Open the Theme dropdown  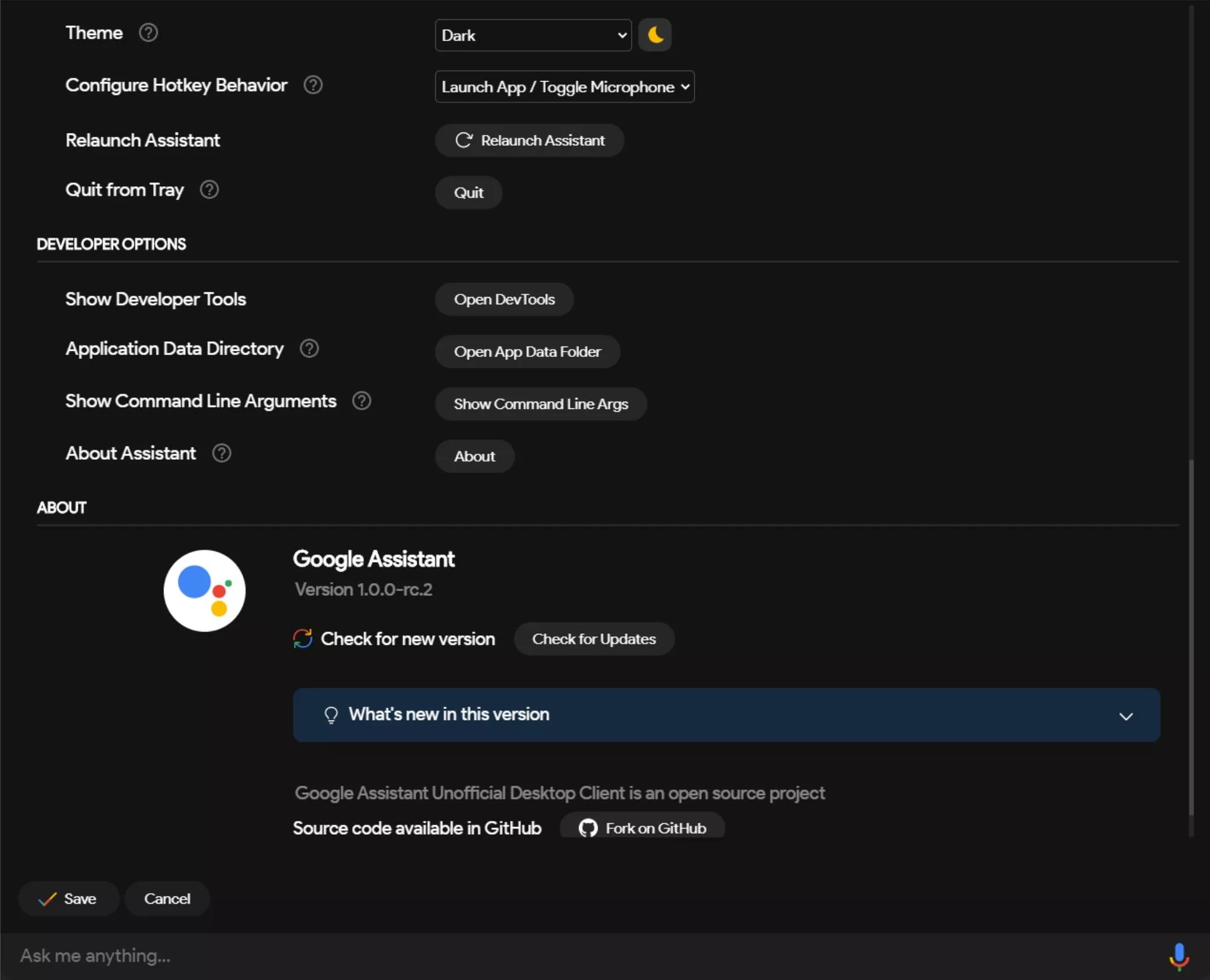(533, 35)
